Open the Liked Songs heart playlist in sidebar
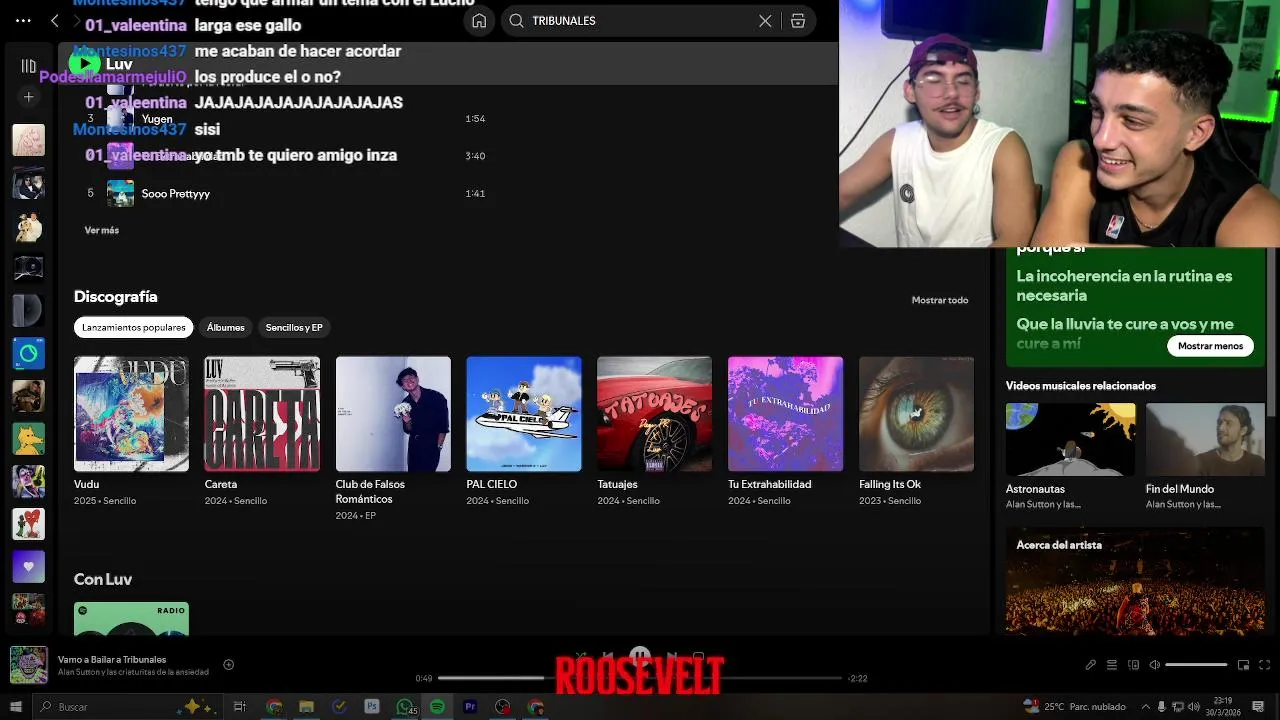The height and width of the screenshot is (720, 1280). (x=28, y=566)
